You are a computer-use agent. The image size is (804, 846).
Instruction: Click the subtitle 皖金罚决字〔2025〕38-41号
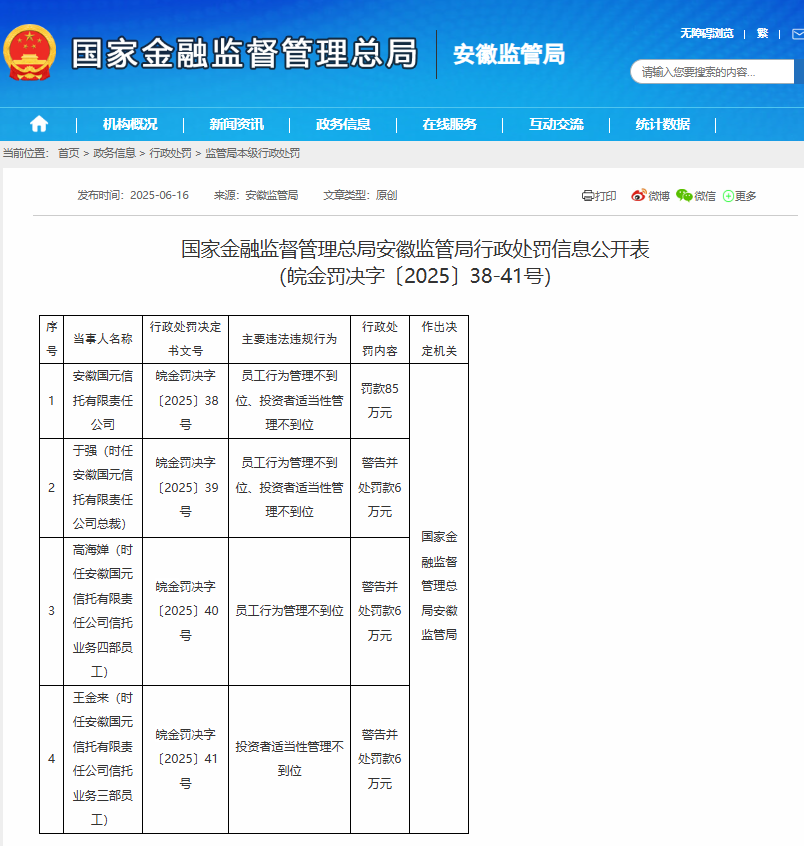pos(415,276)
